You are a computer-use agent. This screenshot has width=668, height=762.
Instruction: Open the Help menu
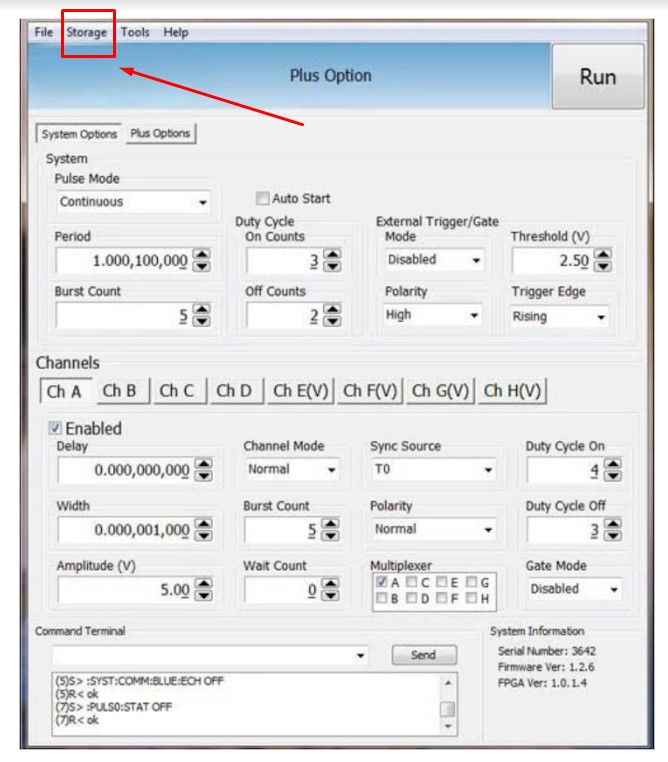coord(176,33)
